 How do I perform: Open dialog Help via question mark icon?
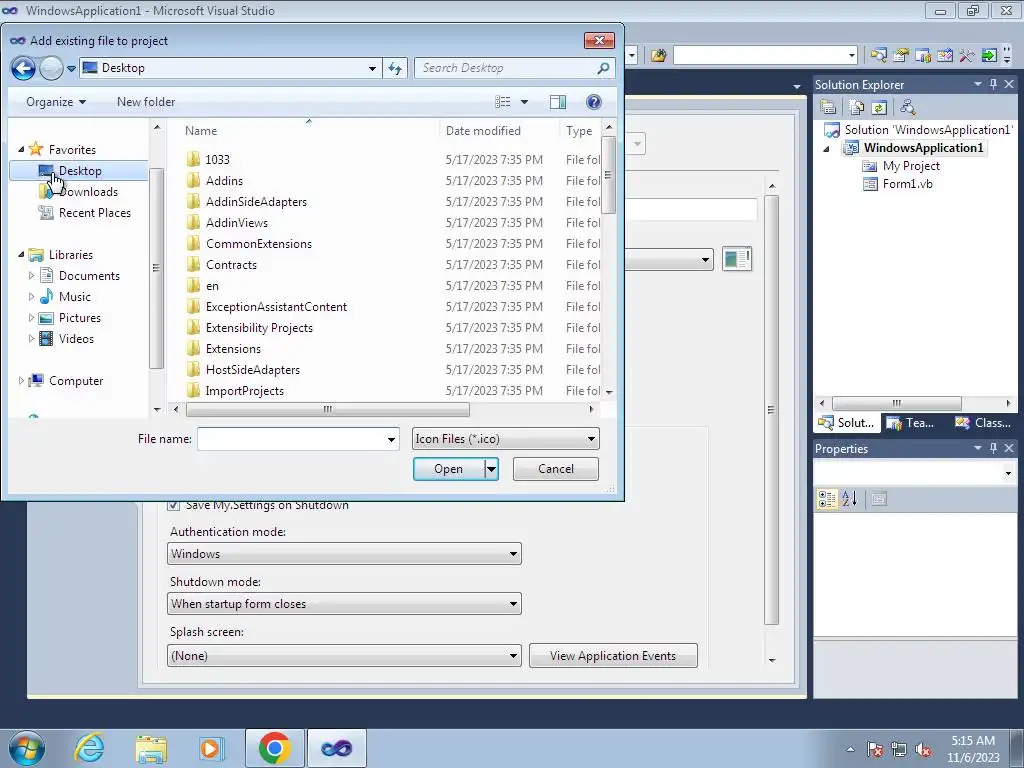(x=594, y=102)
